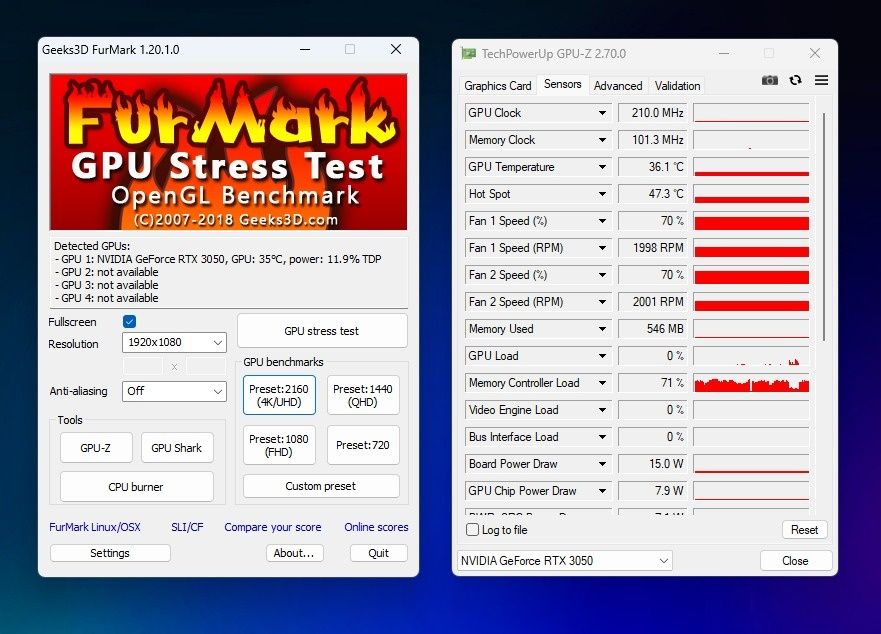Open the Online scores link
881x634 pixels.
pos(376,527)
